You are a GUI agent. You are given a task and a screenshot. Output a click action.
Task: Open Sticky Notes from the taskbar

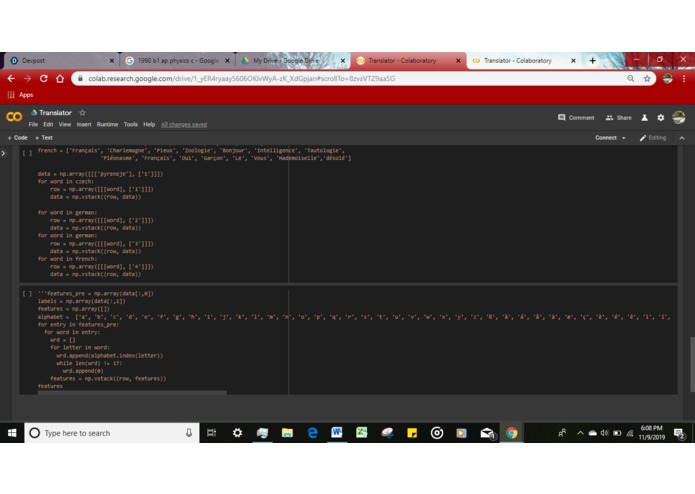click(412, 433)
